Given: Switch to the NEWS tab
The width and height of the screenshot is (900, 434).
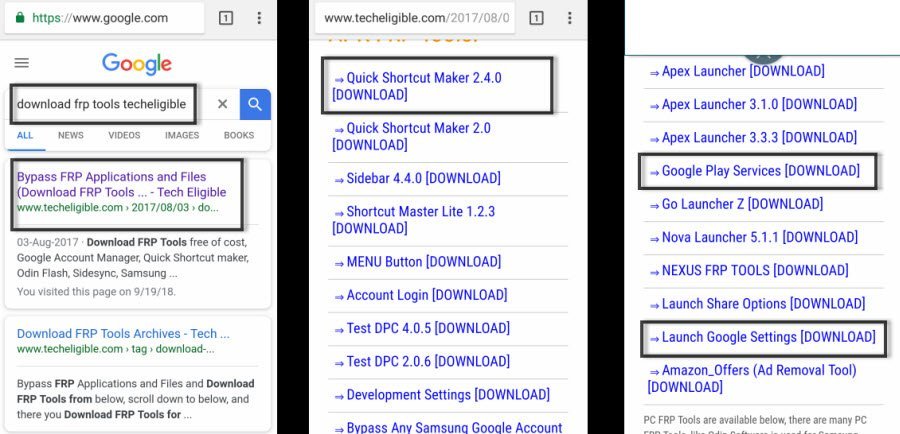Looking at the screenshot, I should tap(71, 135).
